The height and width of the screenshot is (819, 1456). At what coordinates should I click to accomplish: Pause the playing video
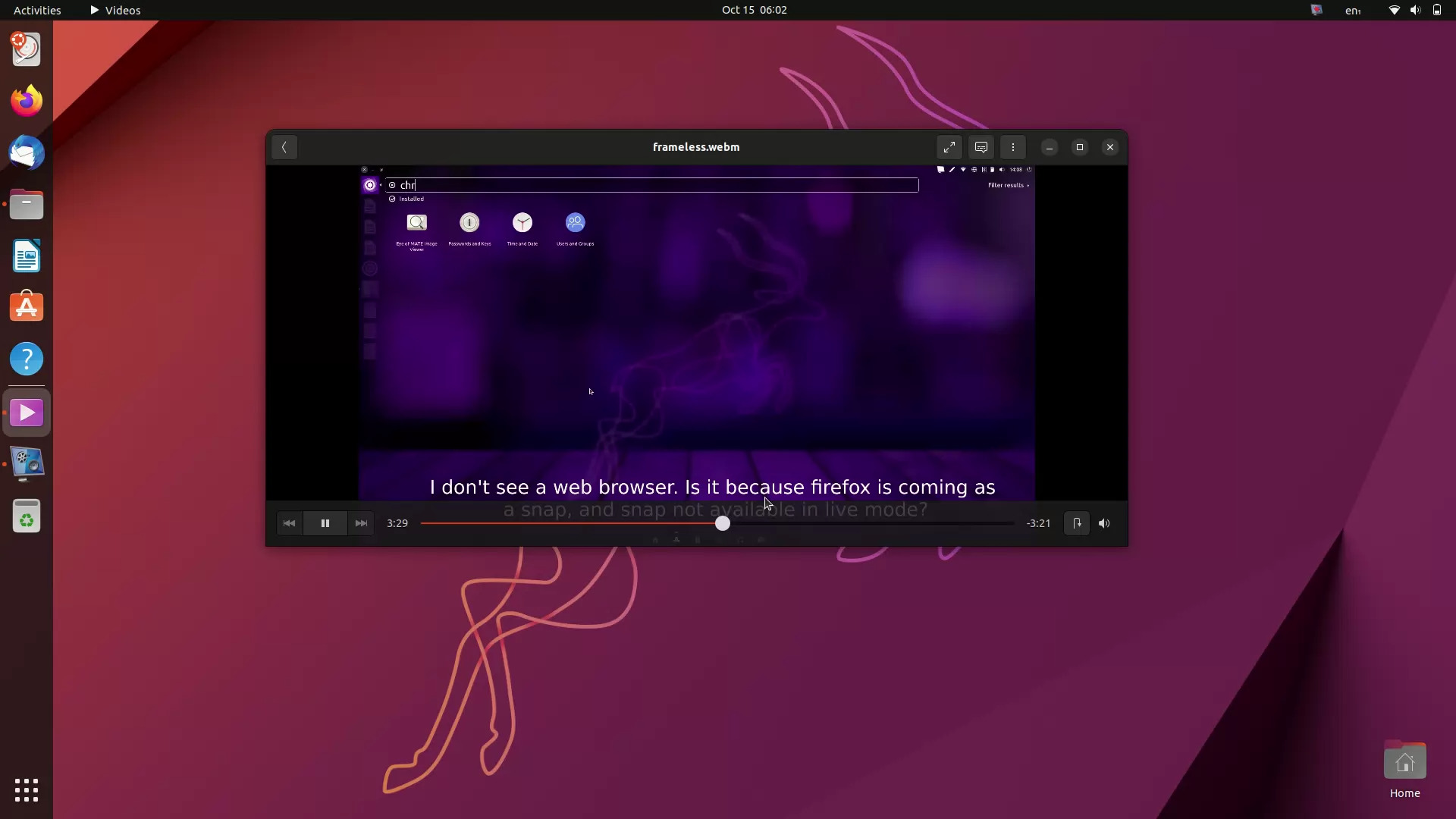tap(324, 523)
